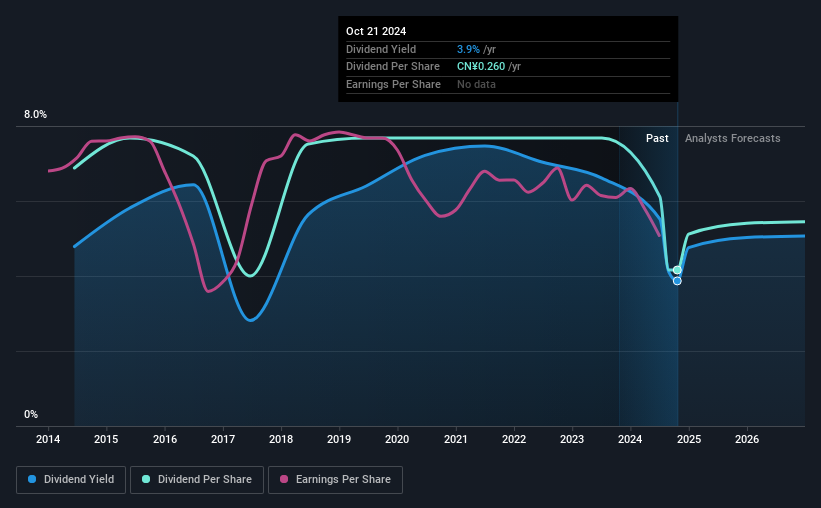
Task: Click the 8.0% y-axis label
Action: (35, 115)
